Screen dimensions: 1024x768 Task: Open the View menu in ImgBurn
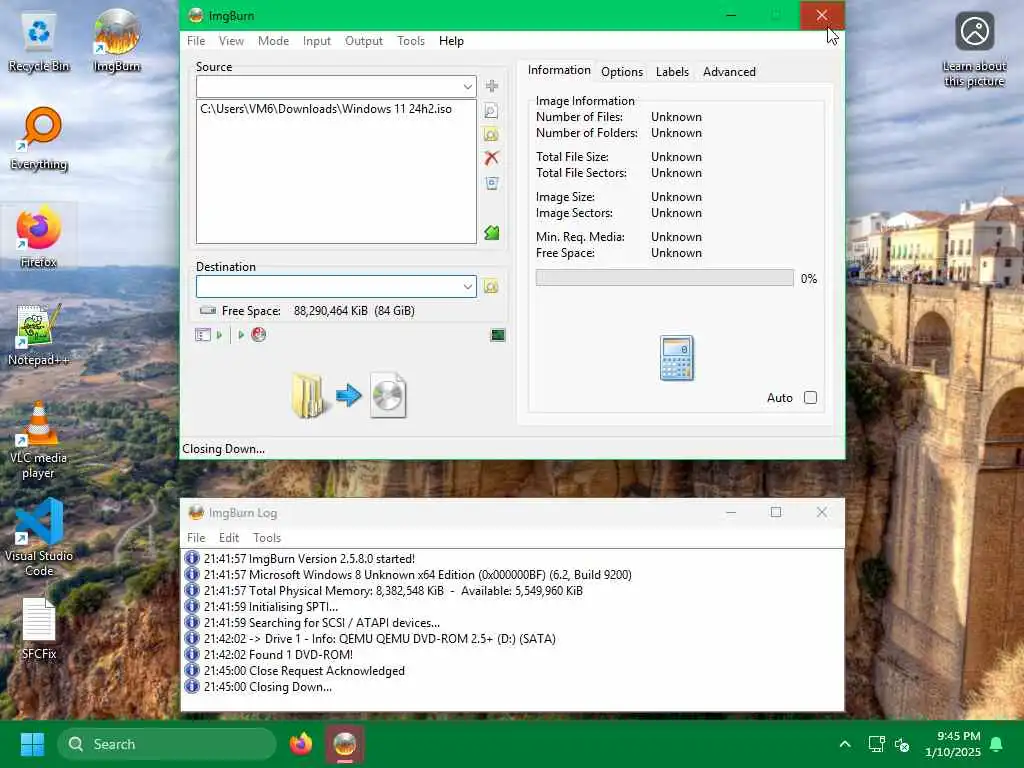click(x=231, y=40)
